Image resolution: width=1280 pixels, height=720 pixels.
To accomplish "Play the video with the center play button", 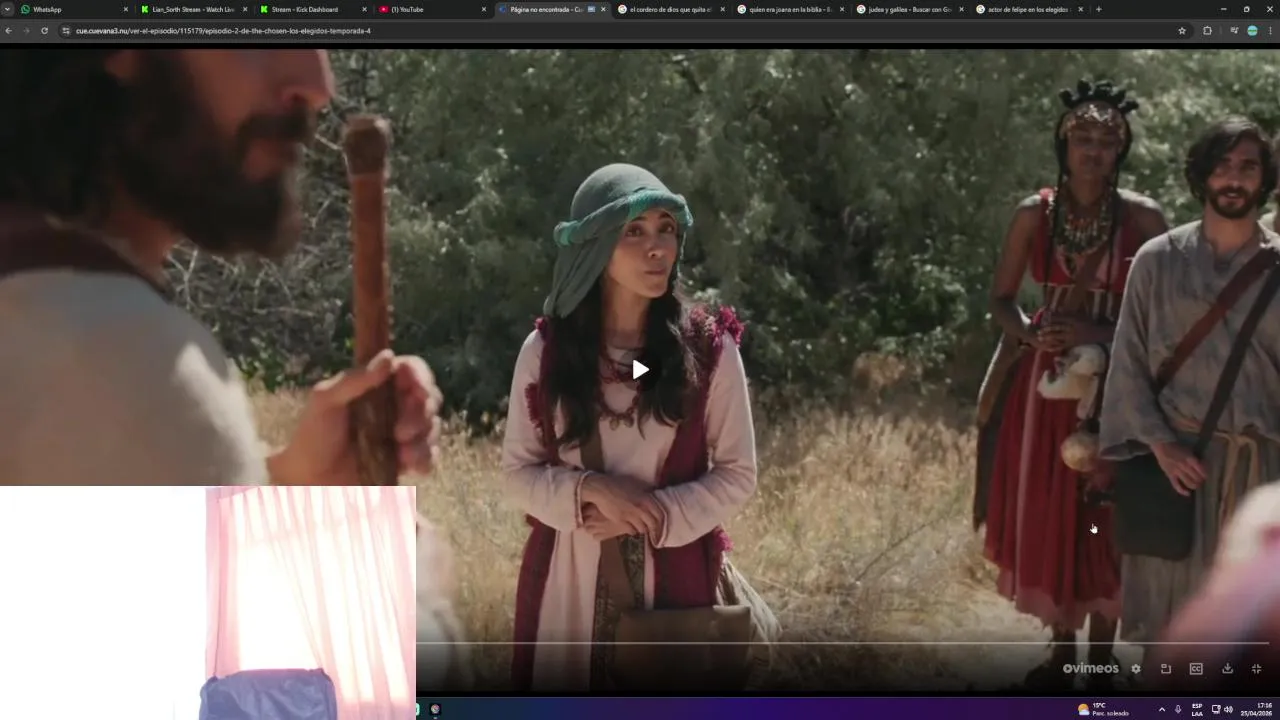I will tap(640, 370).
